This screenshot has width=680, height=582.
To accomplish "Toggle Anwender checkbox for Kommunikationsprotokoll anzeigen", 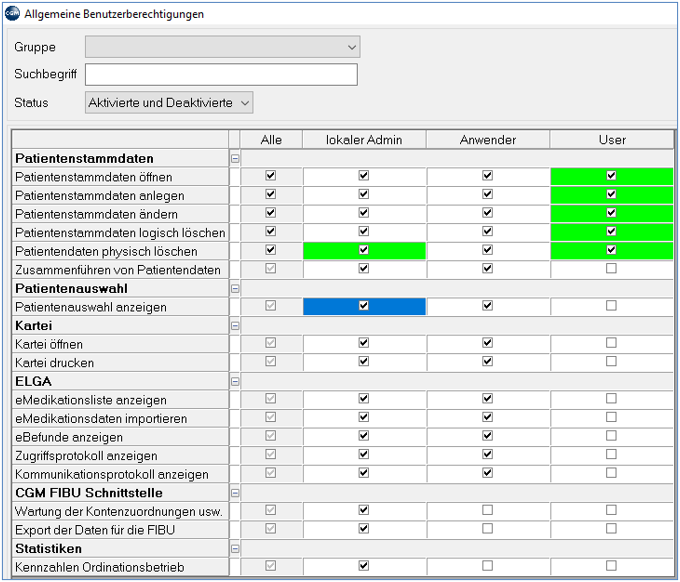I will click(488, 473).
